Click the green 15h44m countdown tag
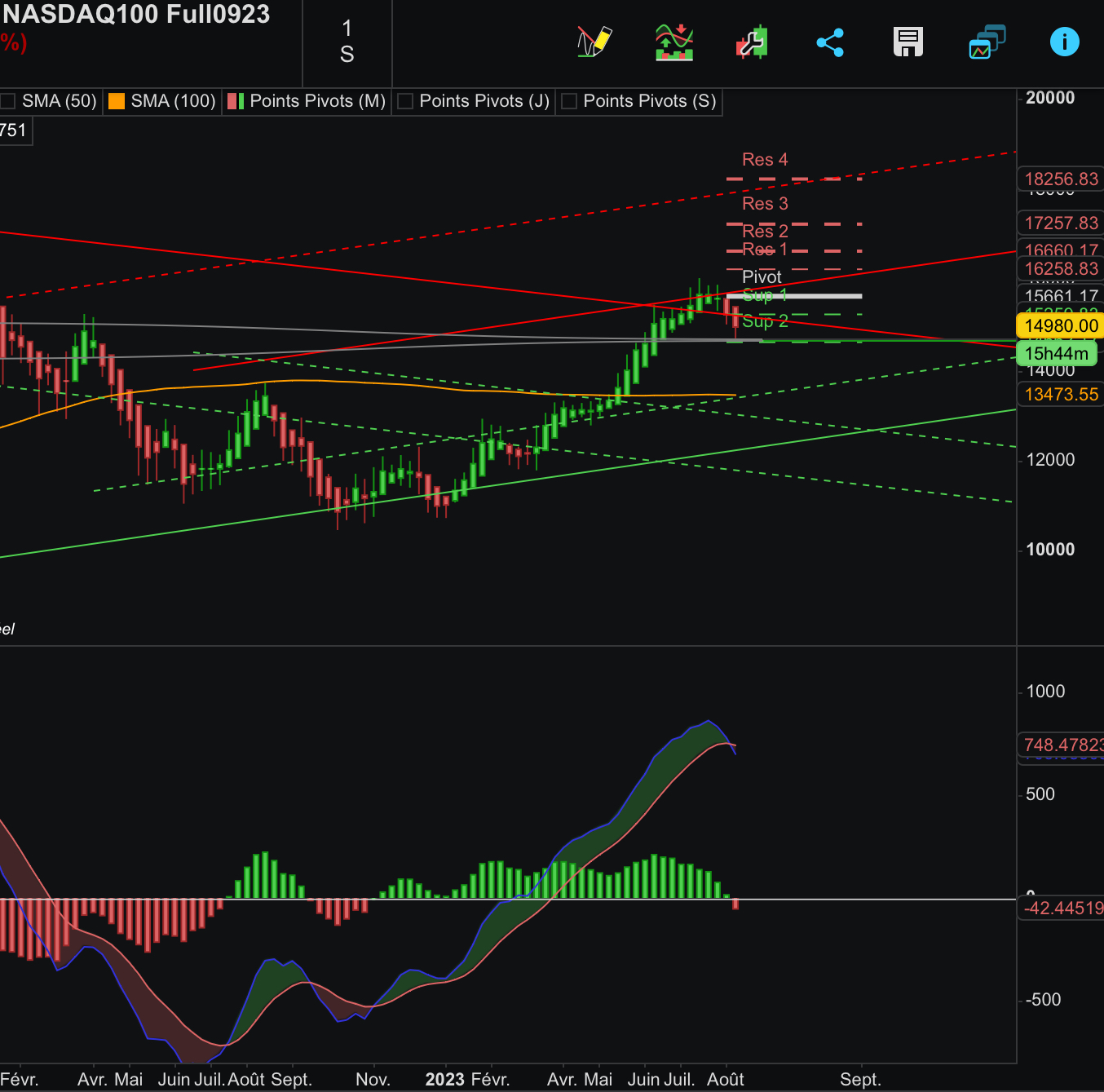 [x=1058, y=354]
